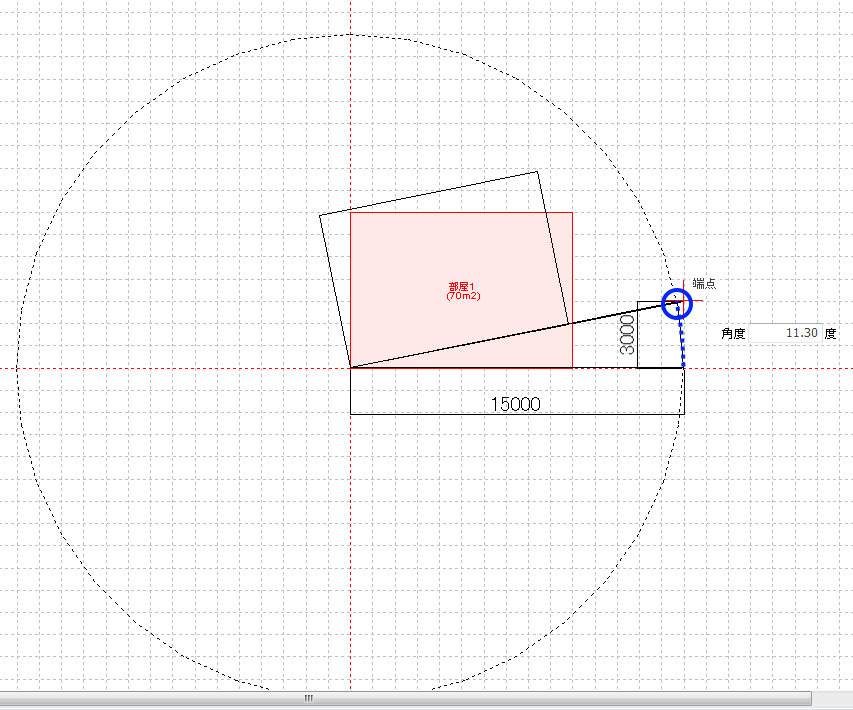Click the bottom-right corner of red room
The height and width of the screenshot is (710, 853).
572,368
